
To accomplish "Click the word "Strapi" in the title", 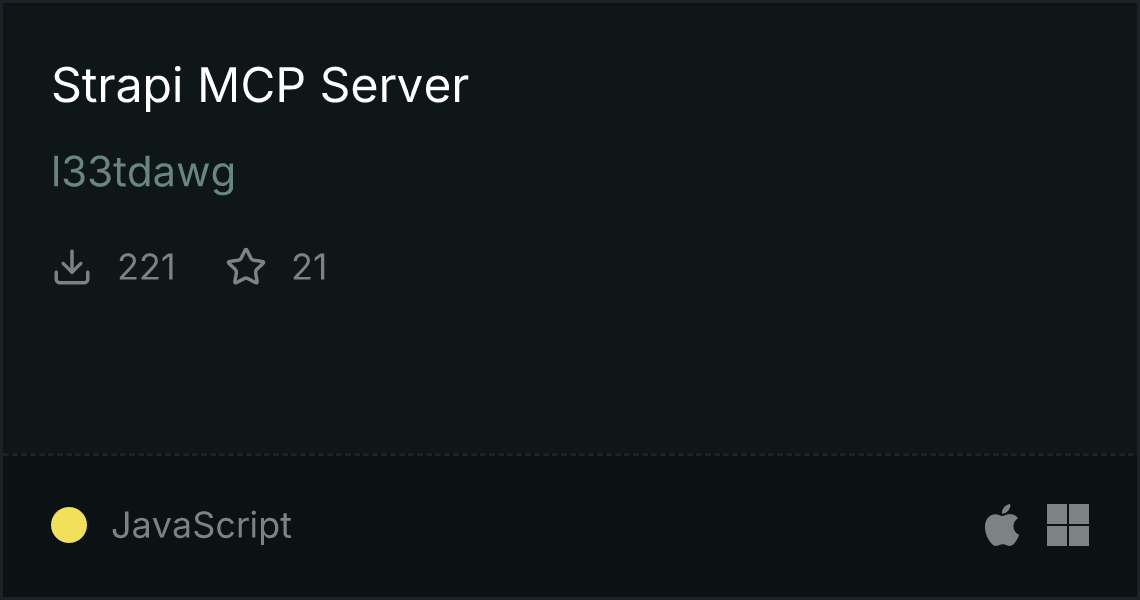I will pos(116,86).
